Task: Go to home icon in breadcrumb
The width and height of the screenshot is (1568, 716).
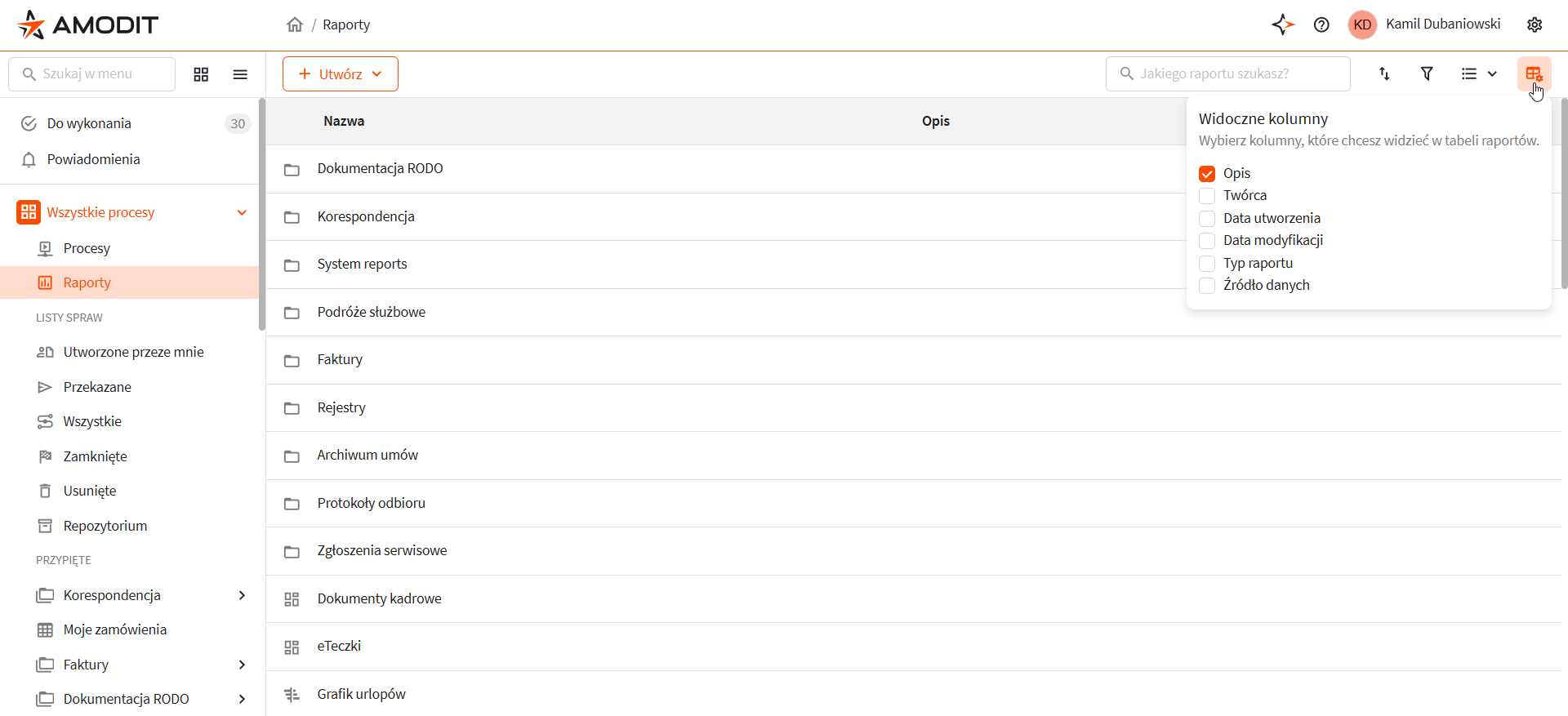Action: pos(295,24)
